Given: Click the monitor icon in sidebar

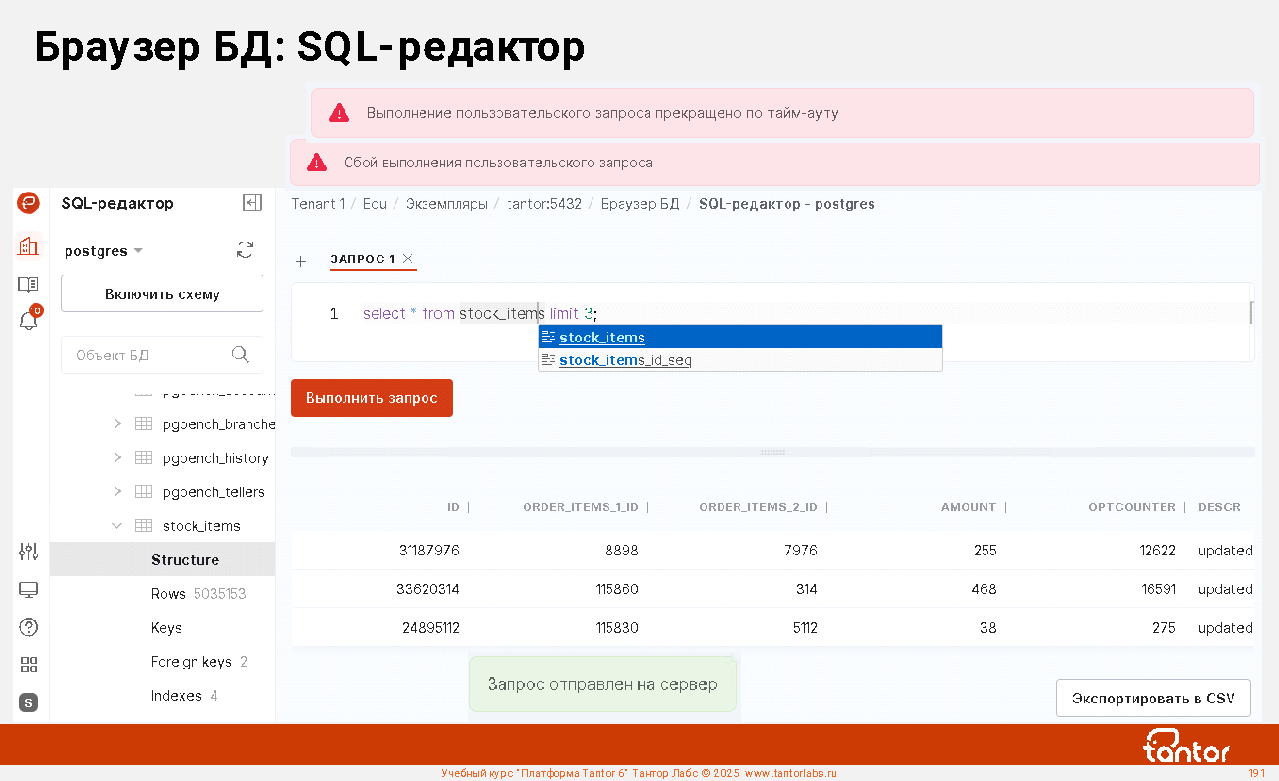Looking at the screenshot, I should [x=29, y=590].
